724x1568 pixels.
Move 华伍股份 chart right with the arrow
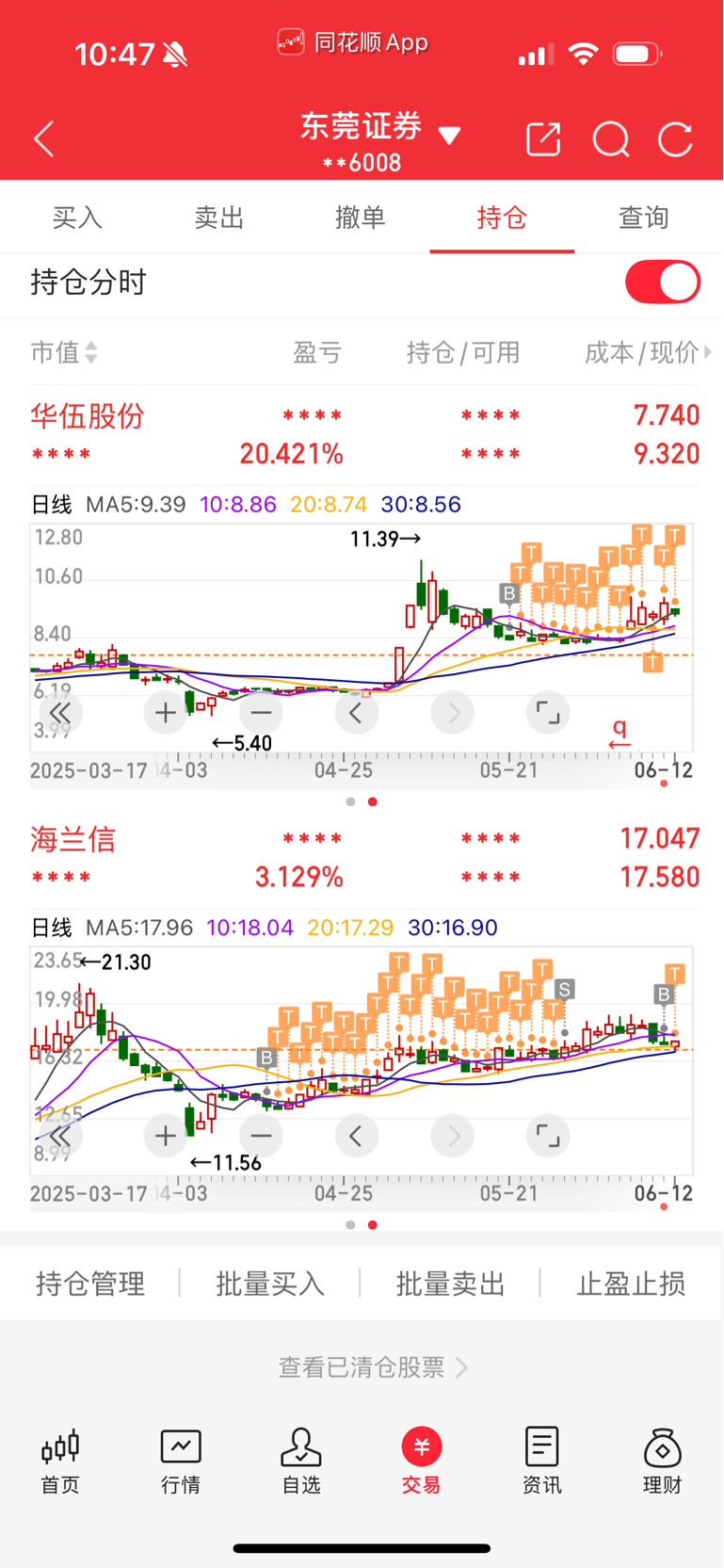pyautogui.click(x=453, y=713)
